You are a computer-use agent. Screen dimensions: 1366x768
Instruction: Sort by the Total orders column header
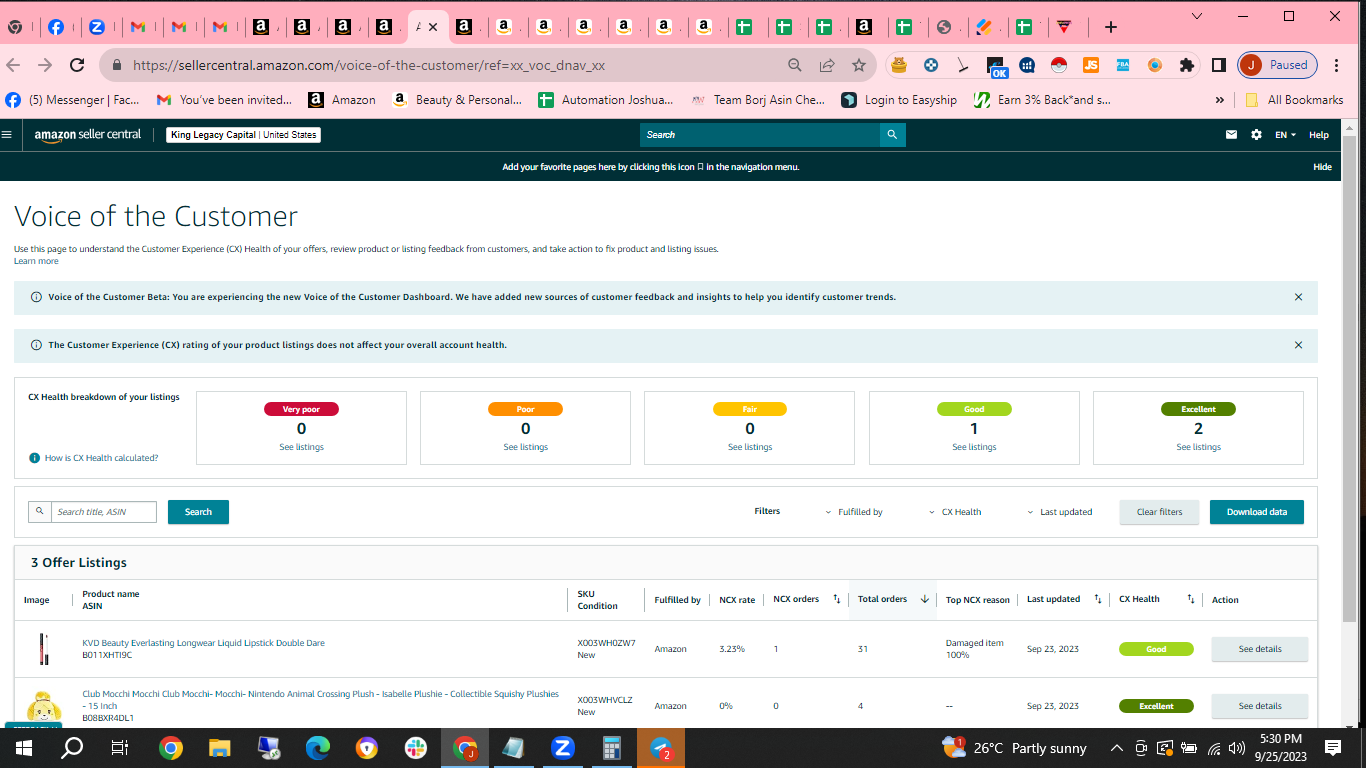click(893, 600)
